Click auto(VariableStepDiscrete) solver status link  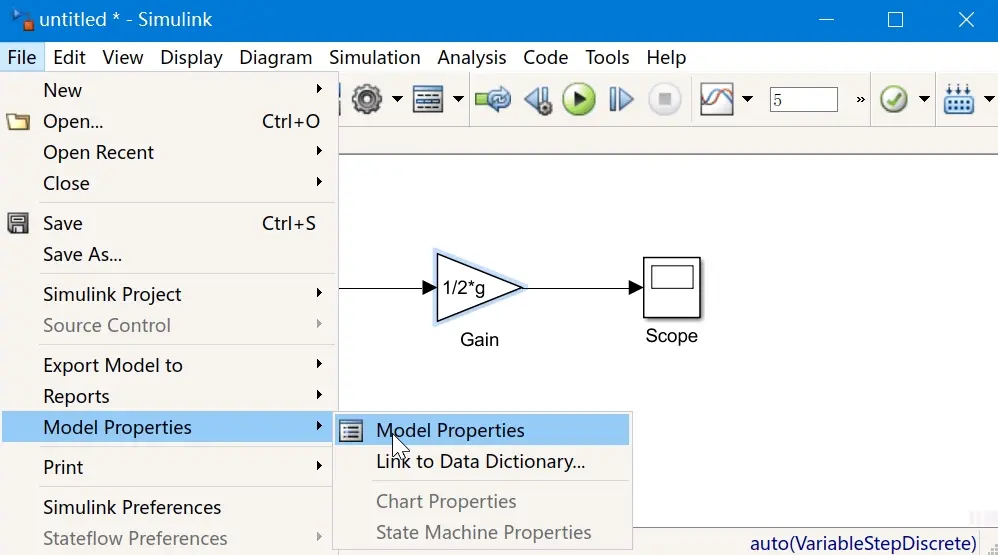(x=863, y=544)
